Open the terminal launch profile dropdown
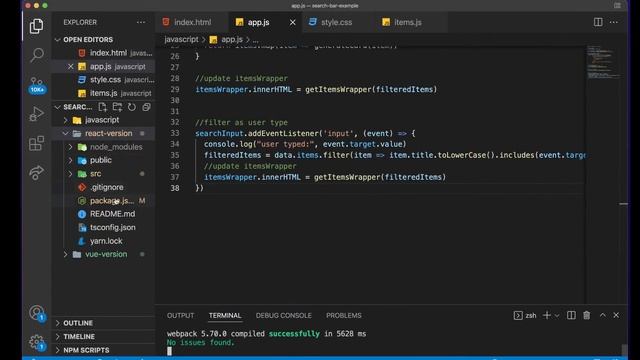This screenshot has height=360, width=640. (x=557, y=316)
